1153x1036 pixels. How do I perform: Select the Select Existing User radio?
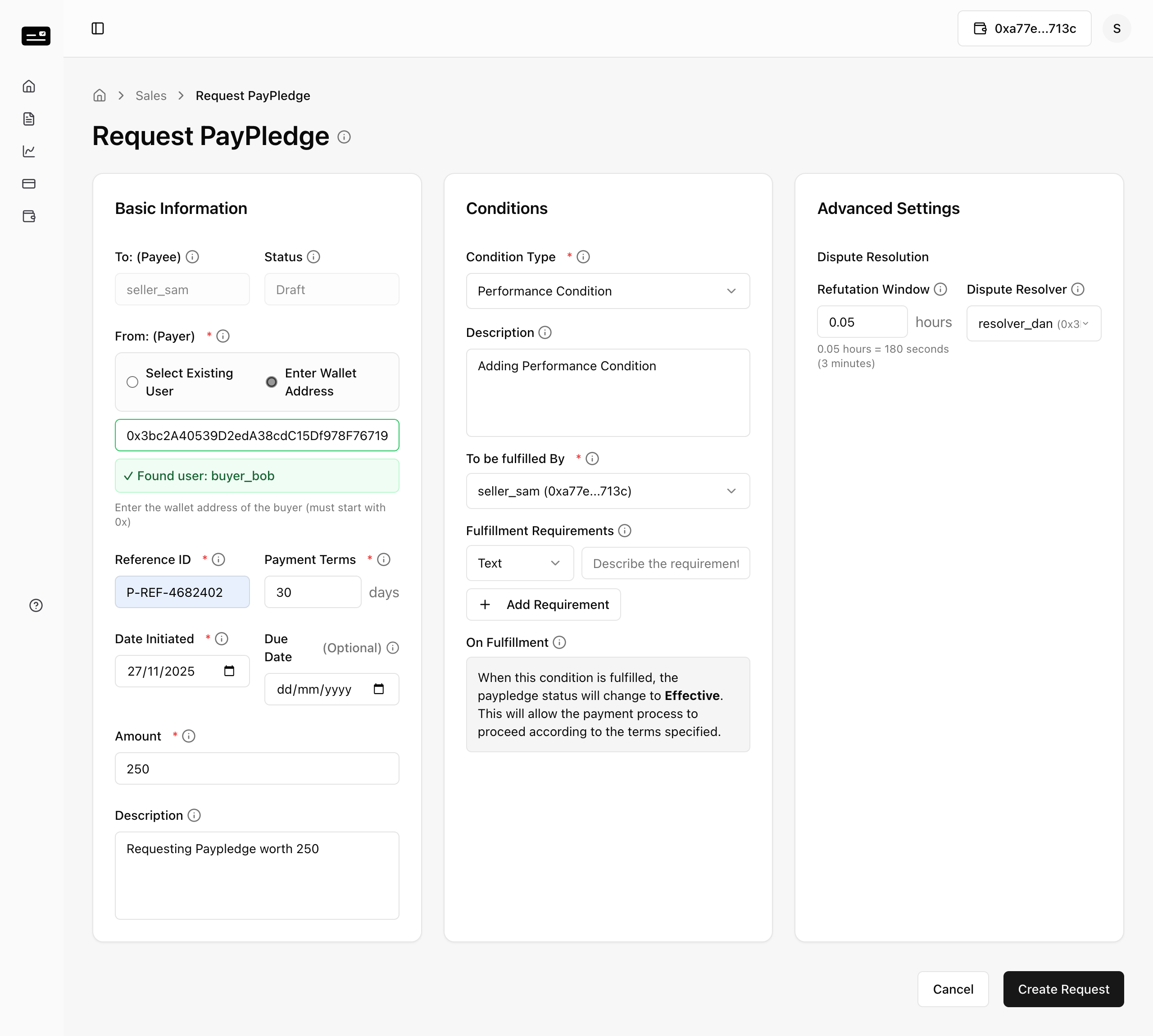coord(132,382)
